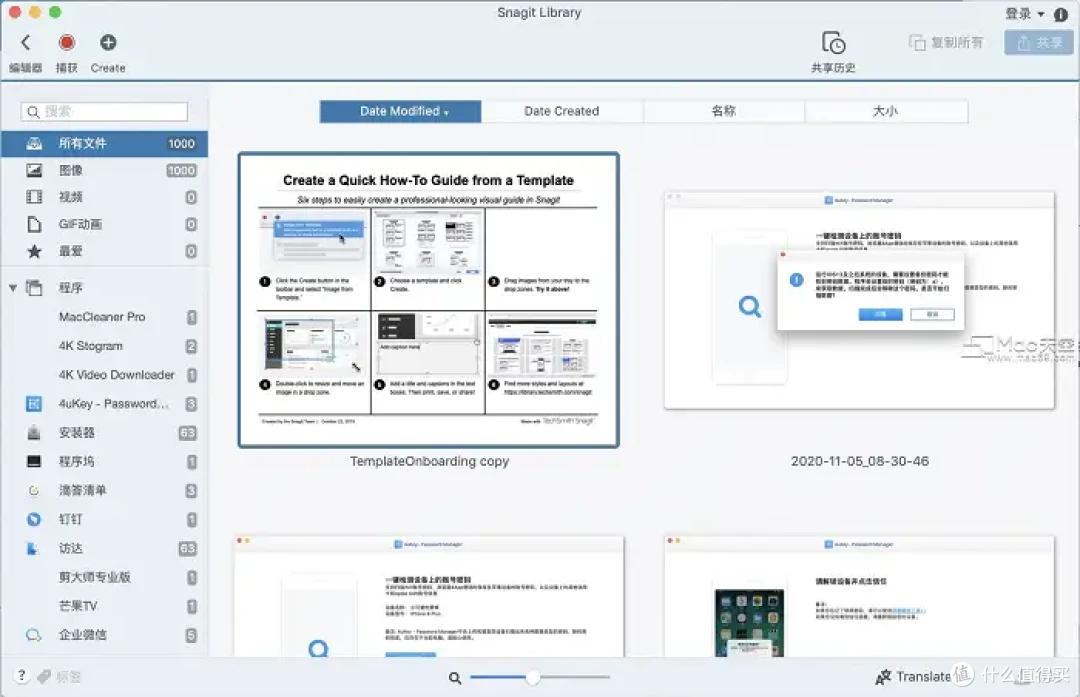Select bottom-left 4uKey capture thumbnail

tap(428, 596)
